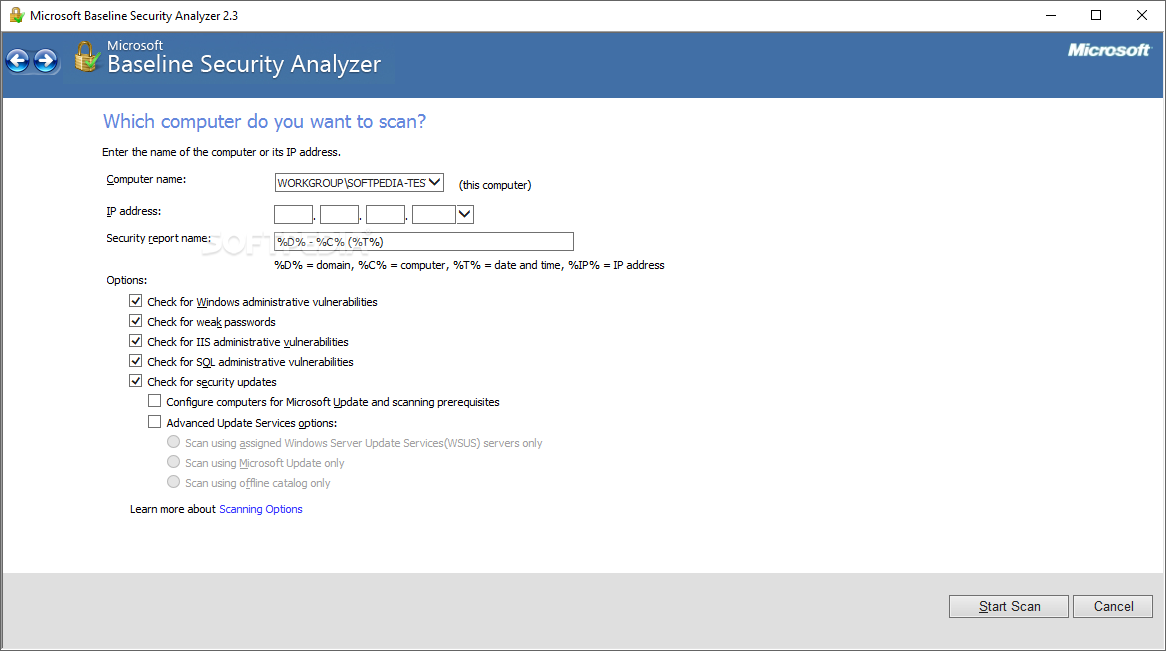This screenshot has width=1166, height=651.
Task: Click the 'Security report name:' label
Action: coord(158,238)
